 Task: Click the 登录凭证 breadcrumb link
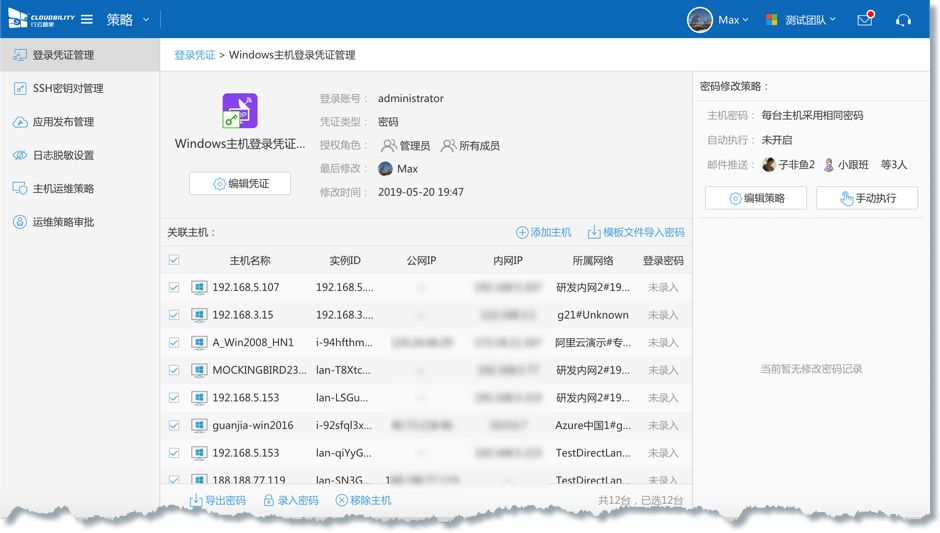pos(194,55)
